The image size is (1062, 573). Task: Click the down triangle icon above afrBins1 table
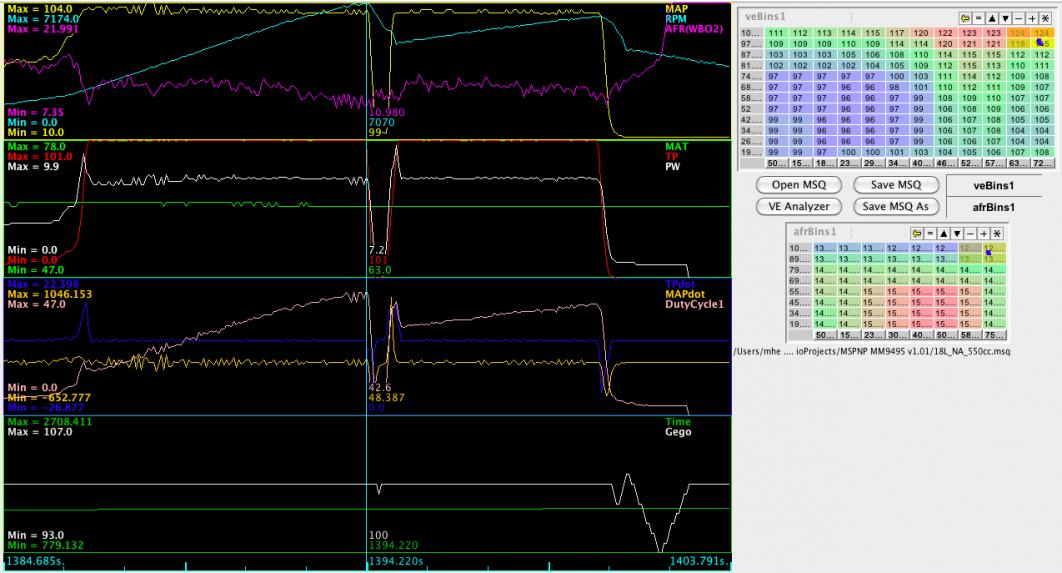959,232
